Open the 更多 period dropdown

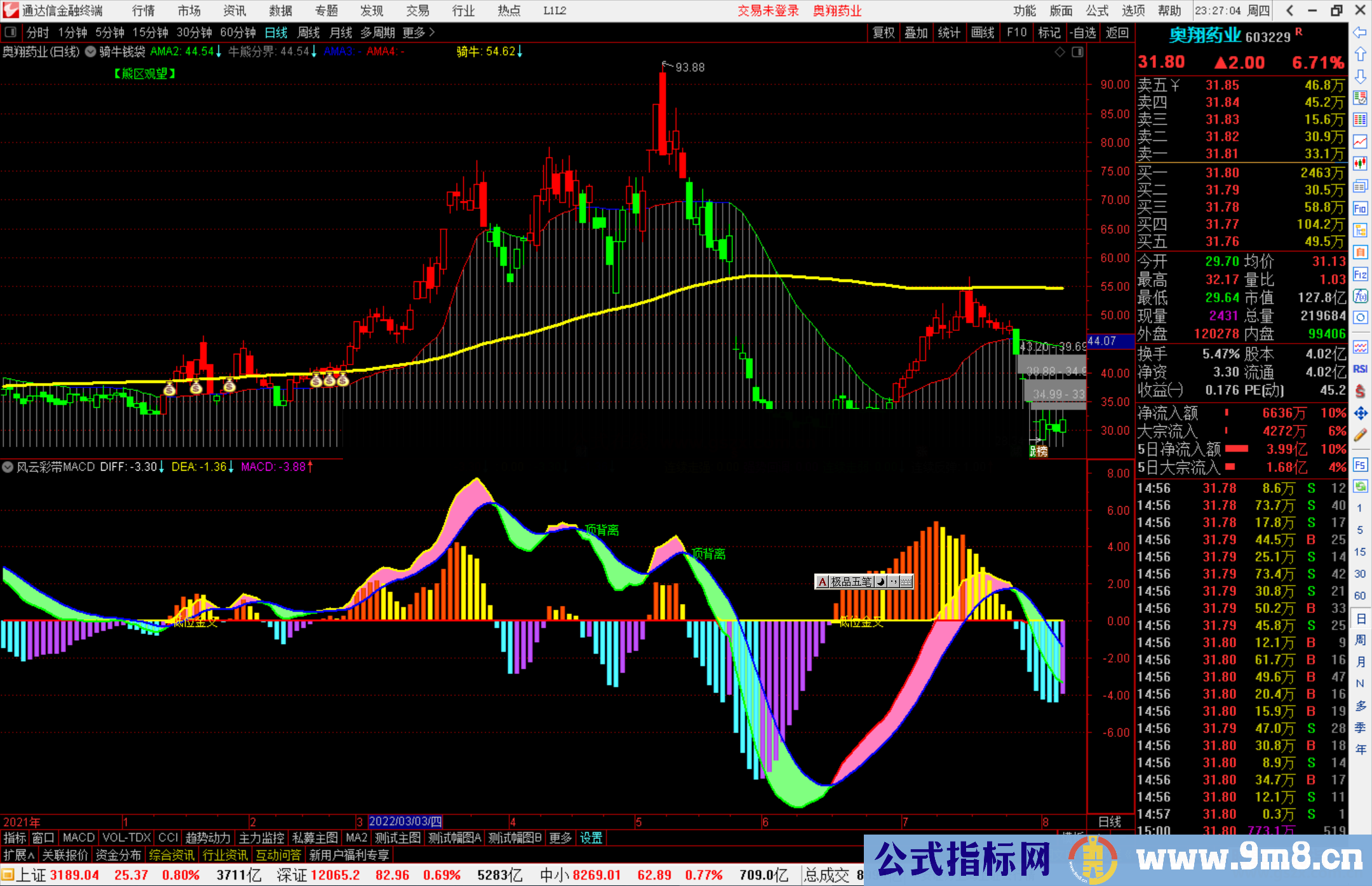coord(413,32)
